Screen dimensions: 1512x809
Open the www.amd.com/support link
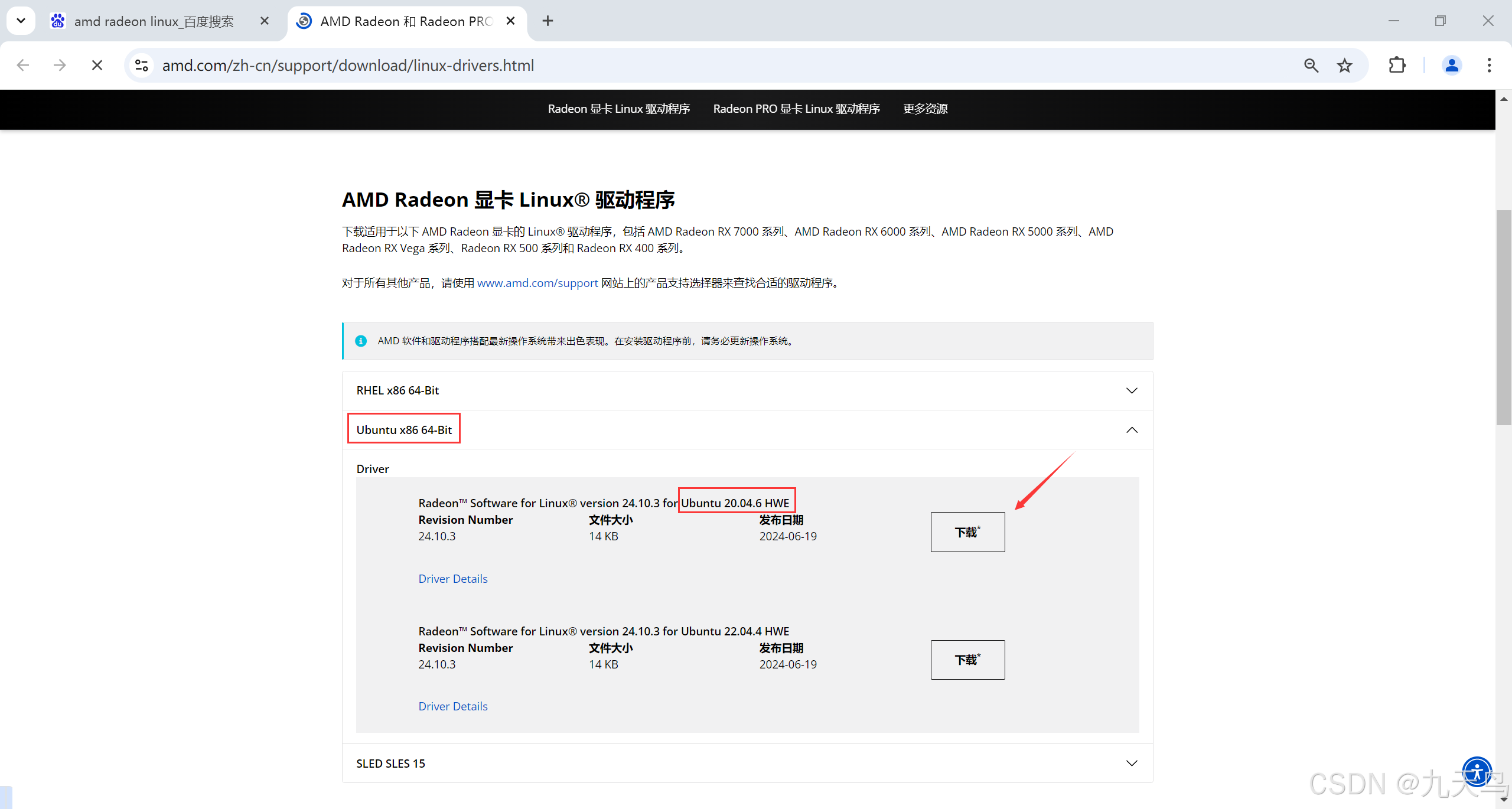tap(537, 283)
